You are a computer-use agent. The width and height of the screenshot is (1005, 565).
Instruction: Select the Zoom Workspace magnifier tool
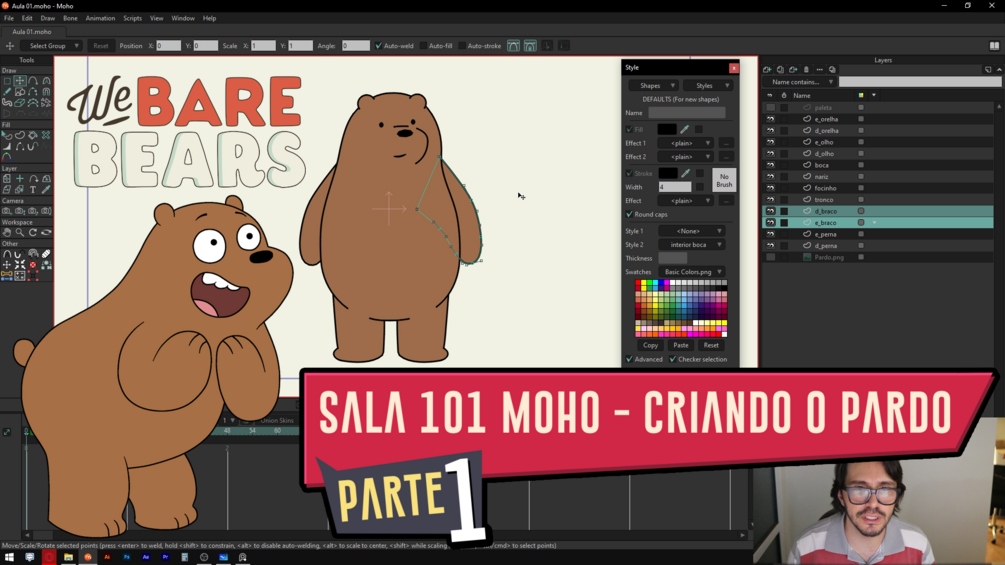coord(20,233)
